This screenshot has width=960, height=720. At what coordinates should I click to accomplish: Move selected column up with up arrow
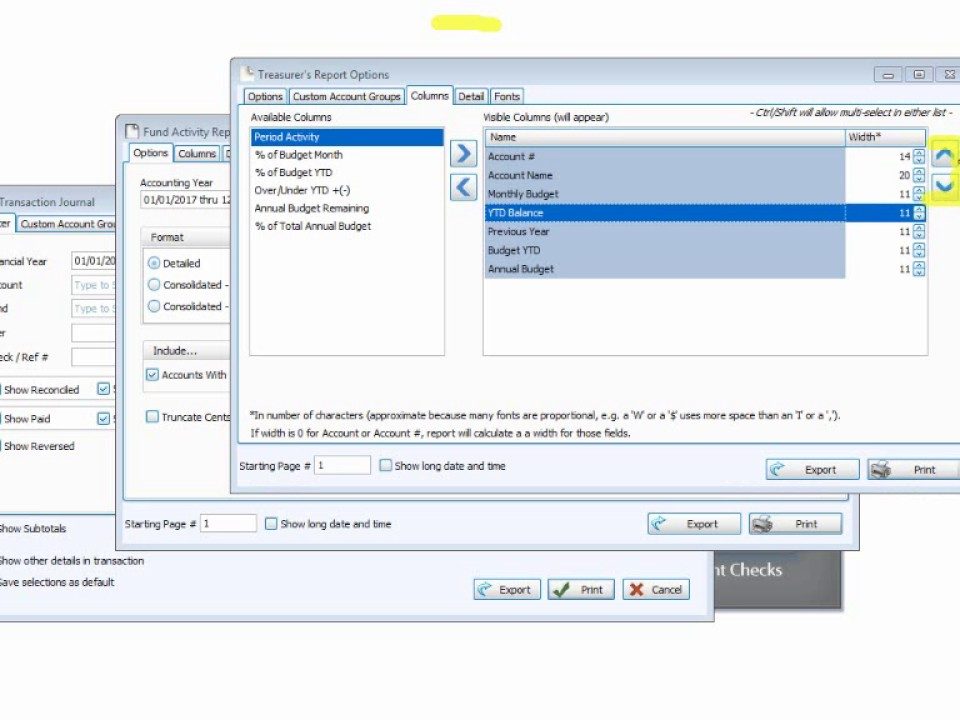click(x=944, y=156)
